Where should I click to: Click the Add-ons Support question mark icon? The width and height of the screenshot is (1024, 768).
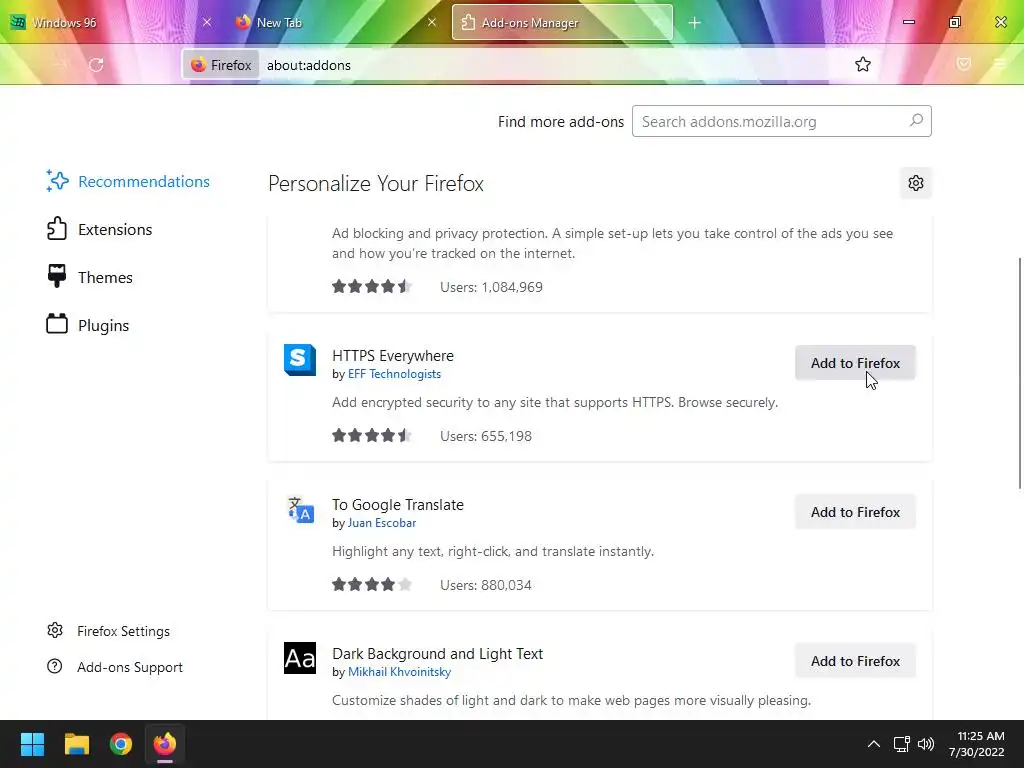point(55,666)
